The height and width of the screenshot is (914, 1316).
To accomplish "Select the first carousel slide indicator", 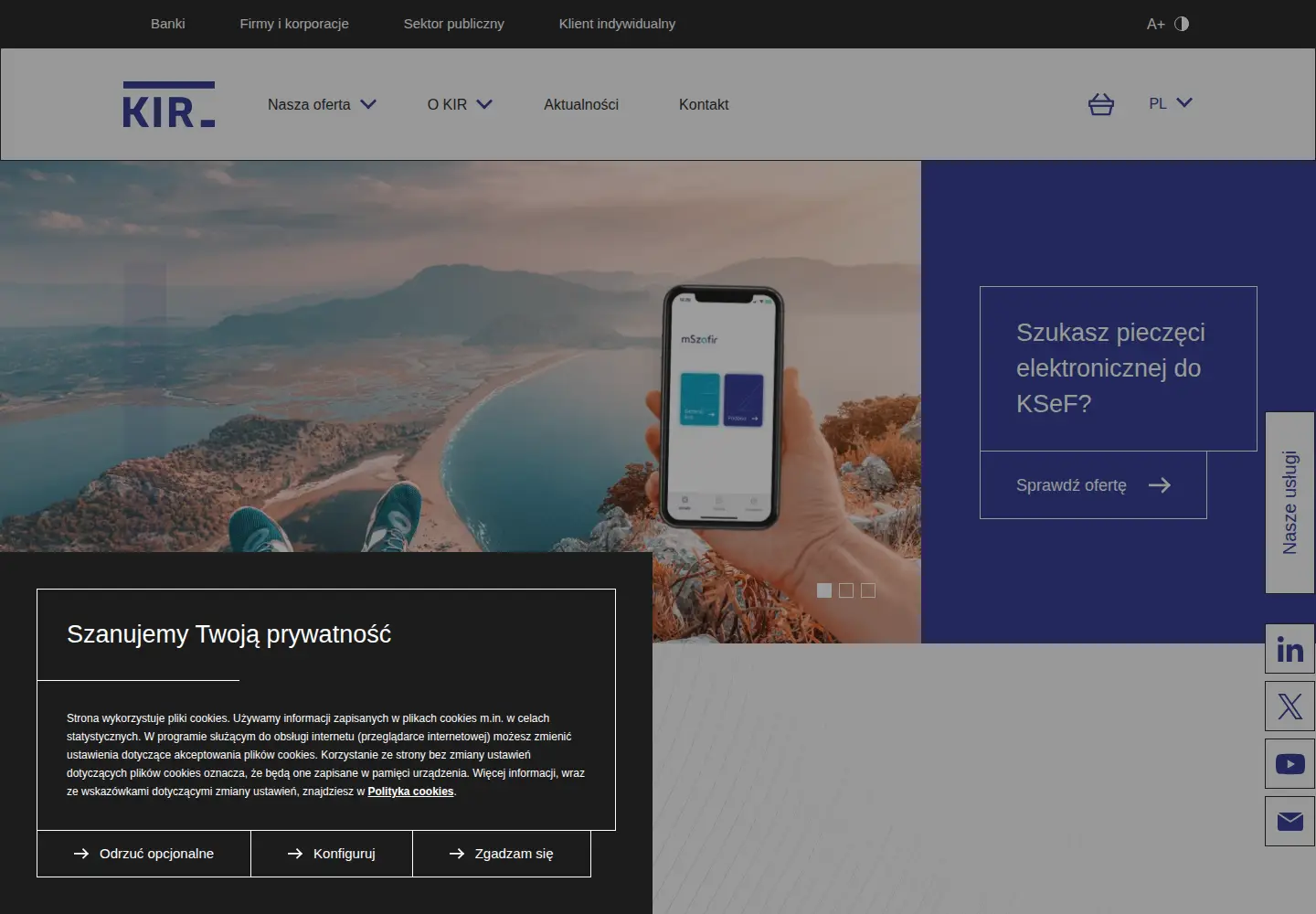I will click(x=824, y=590).
